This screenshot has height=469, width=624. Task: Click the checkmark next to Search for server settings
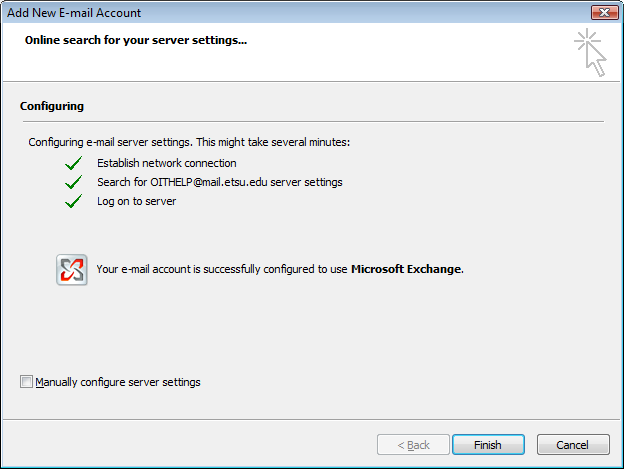pyautogui.click(x=72, y=182)
